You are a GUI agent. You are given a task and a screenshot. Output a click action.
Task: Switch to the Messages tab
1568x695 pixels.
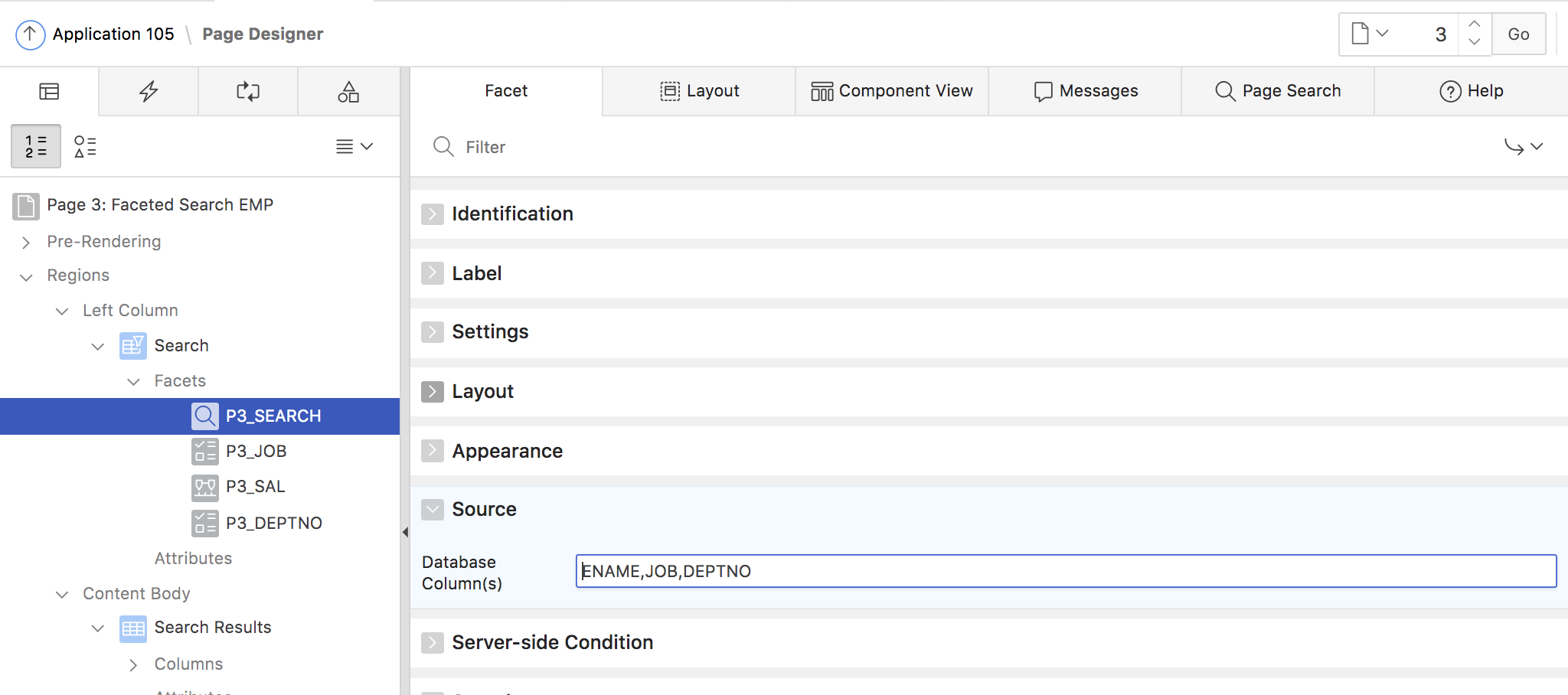pos(1087,90)
